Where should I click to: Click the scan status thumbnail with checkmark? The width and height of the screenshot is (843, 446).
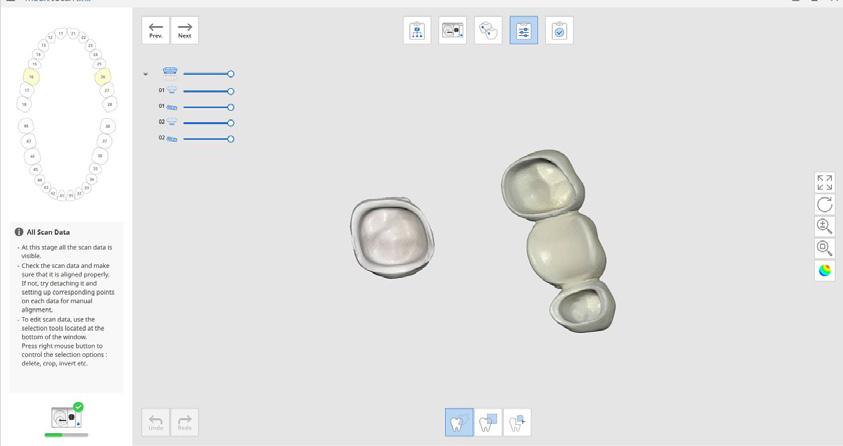tap(67, 416)
